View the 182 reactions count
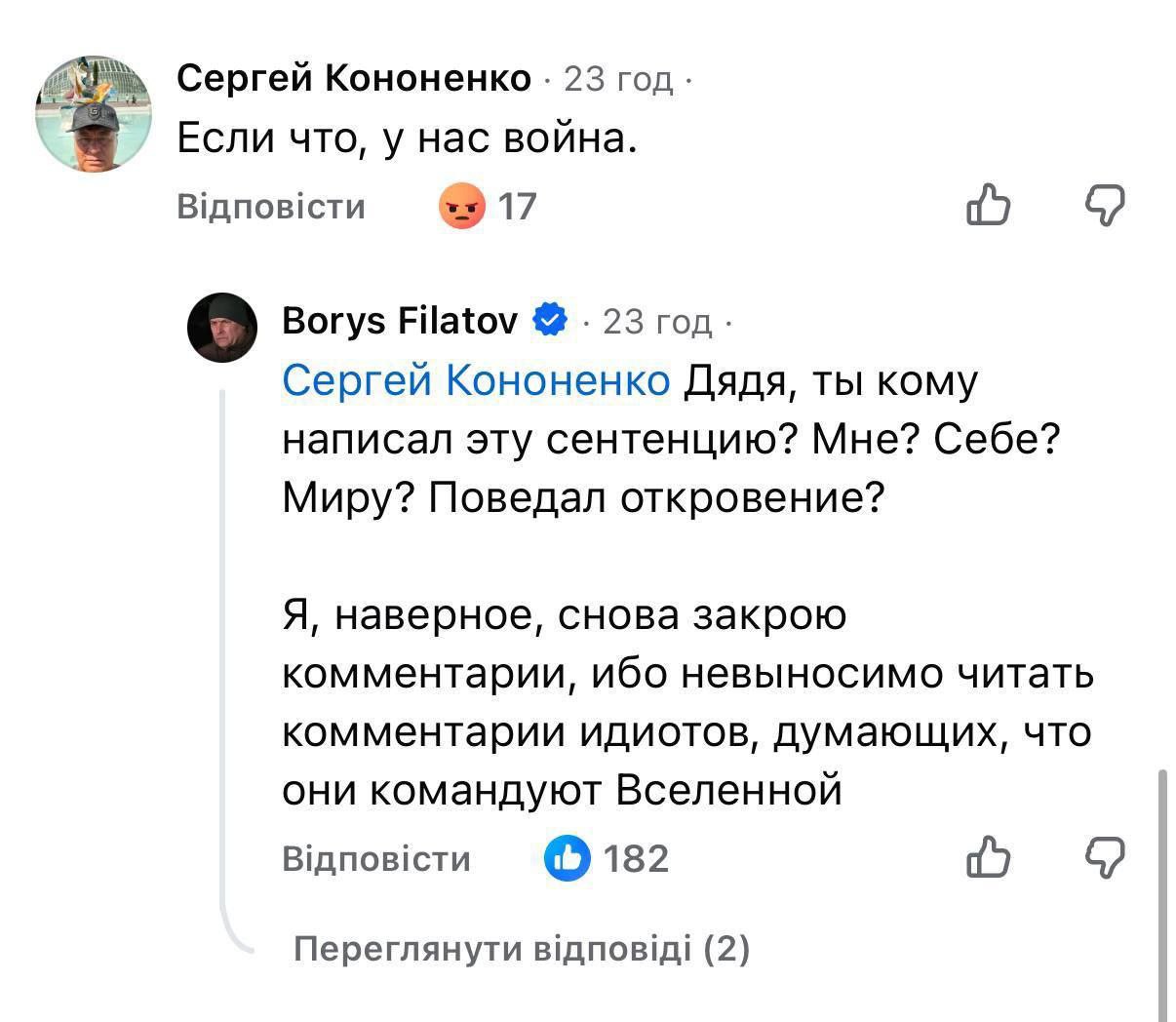The height and width of the screenshot is (1022, 1176). click(x=637, y=858)
